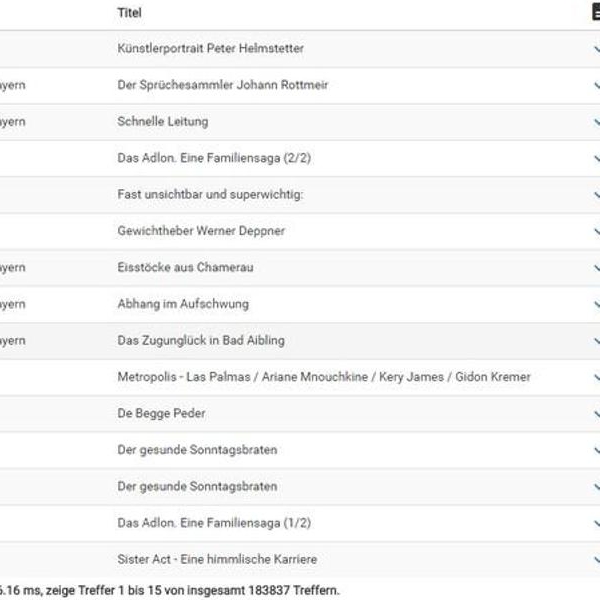Open Eisstöcke aus Chamerau entry
The width and height of the screenshot is (600, 600).
pos(185,267)
